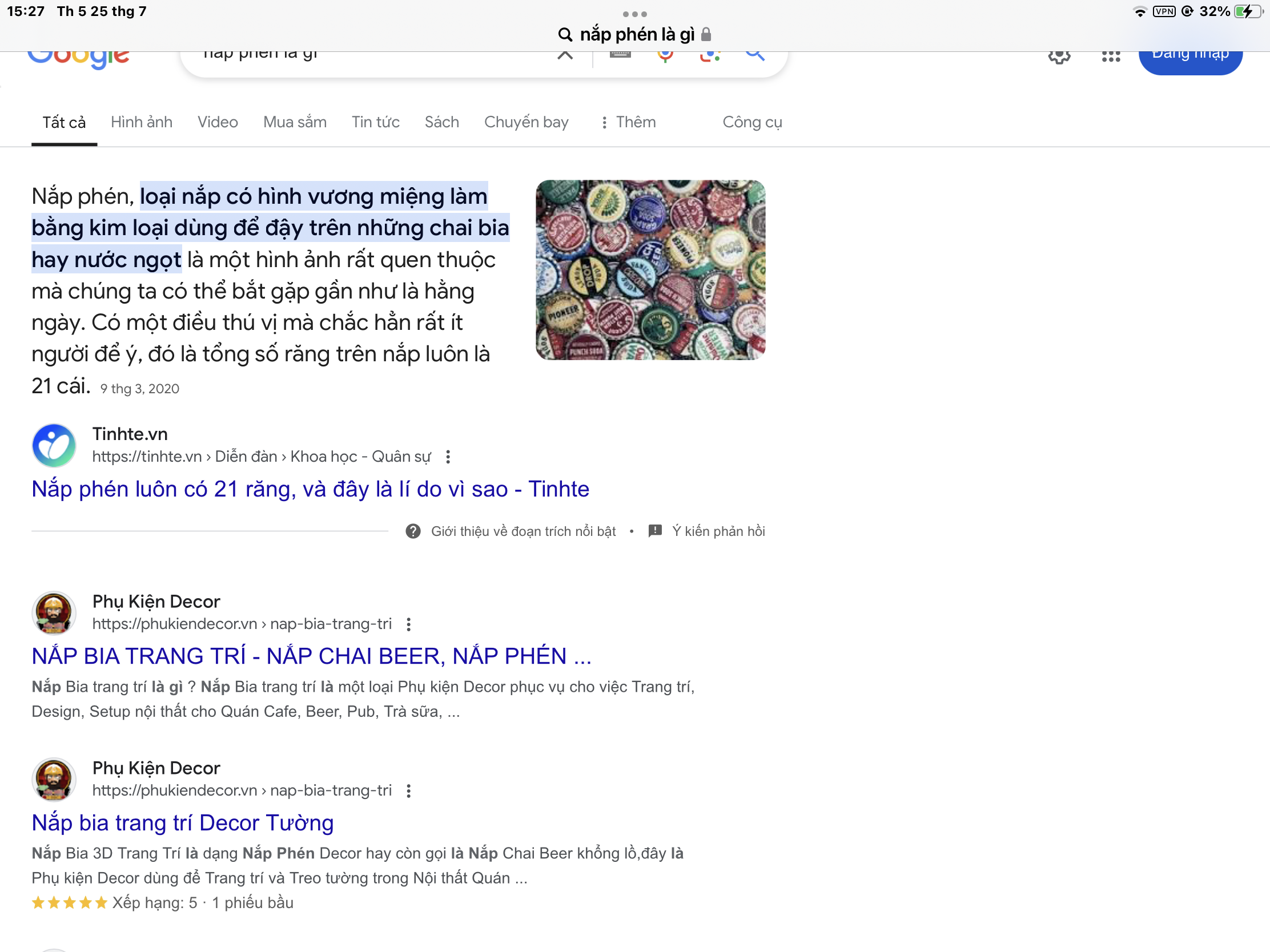The width and height of the screenshot is (1270, 952).
Task: Start voice search with microphone icon
Action: [665, 57]
